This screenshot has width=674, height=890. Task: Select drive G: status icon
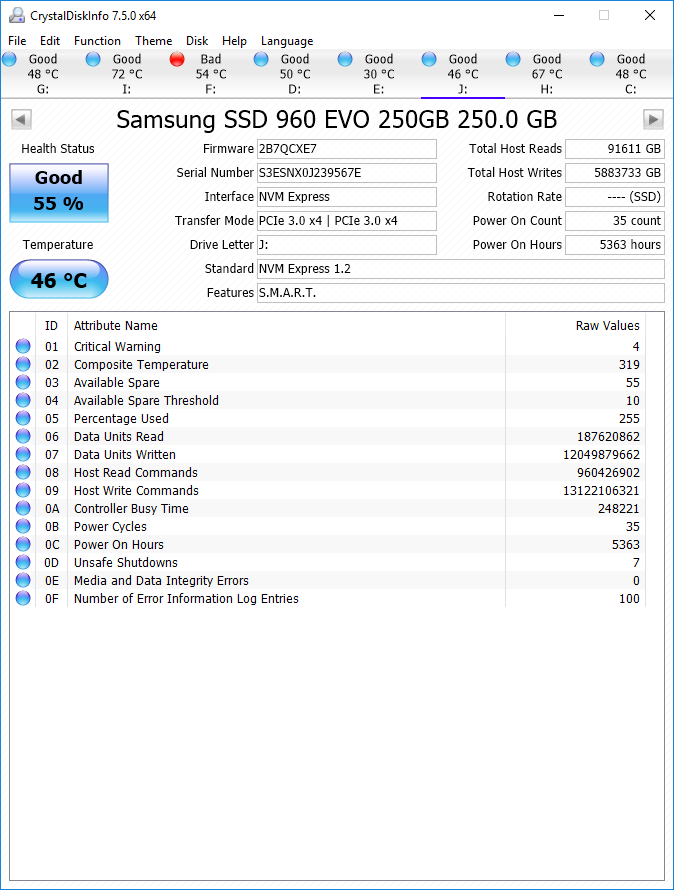click(x=10, y=59)
